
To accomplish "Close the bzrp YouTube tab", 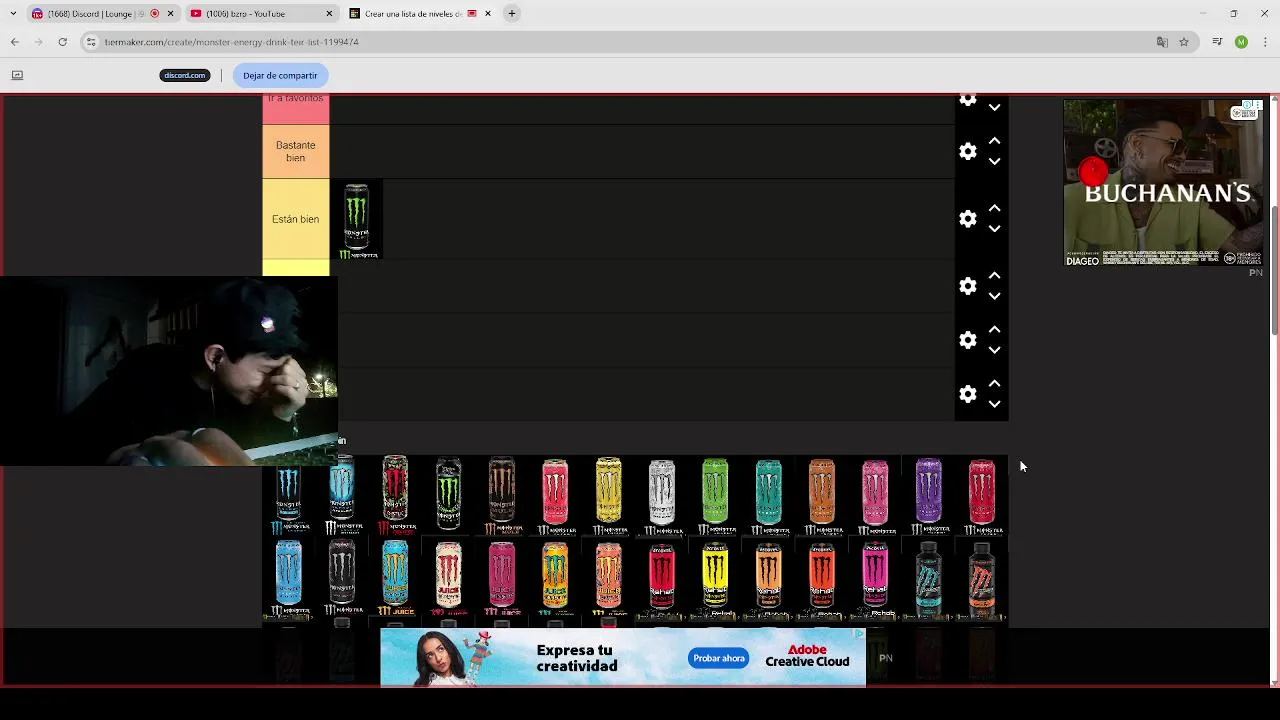I will coord(329,14).
